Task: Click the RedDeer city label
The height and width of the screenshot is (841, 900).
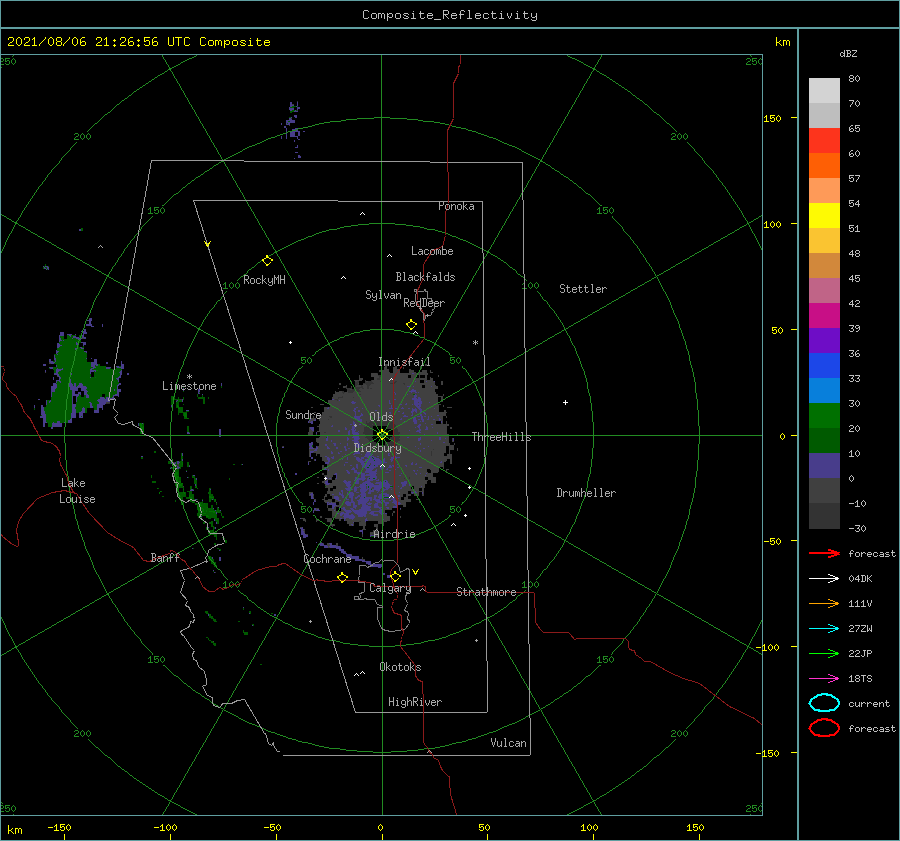Action: point(424,303)
